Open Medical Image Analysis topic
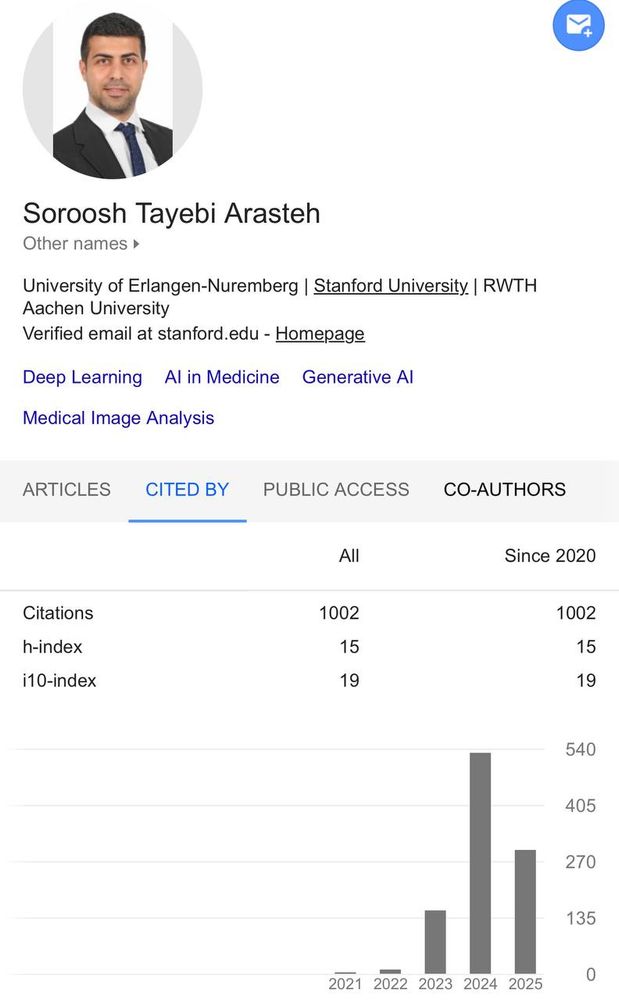This screenshot has height=1000, width=619. click(119, 418)
